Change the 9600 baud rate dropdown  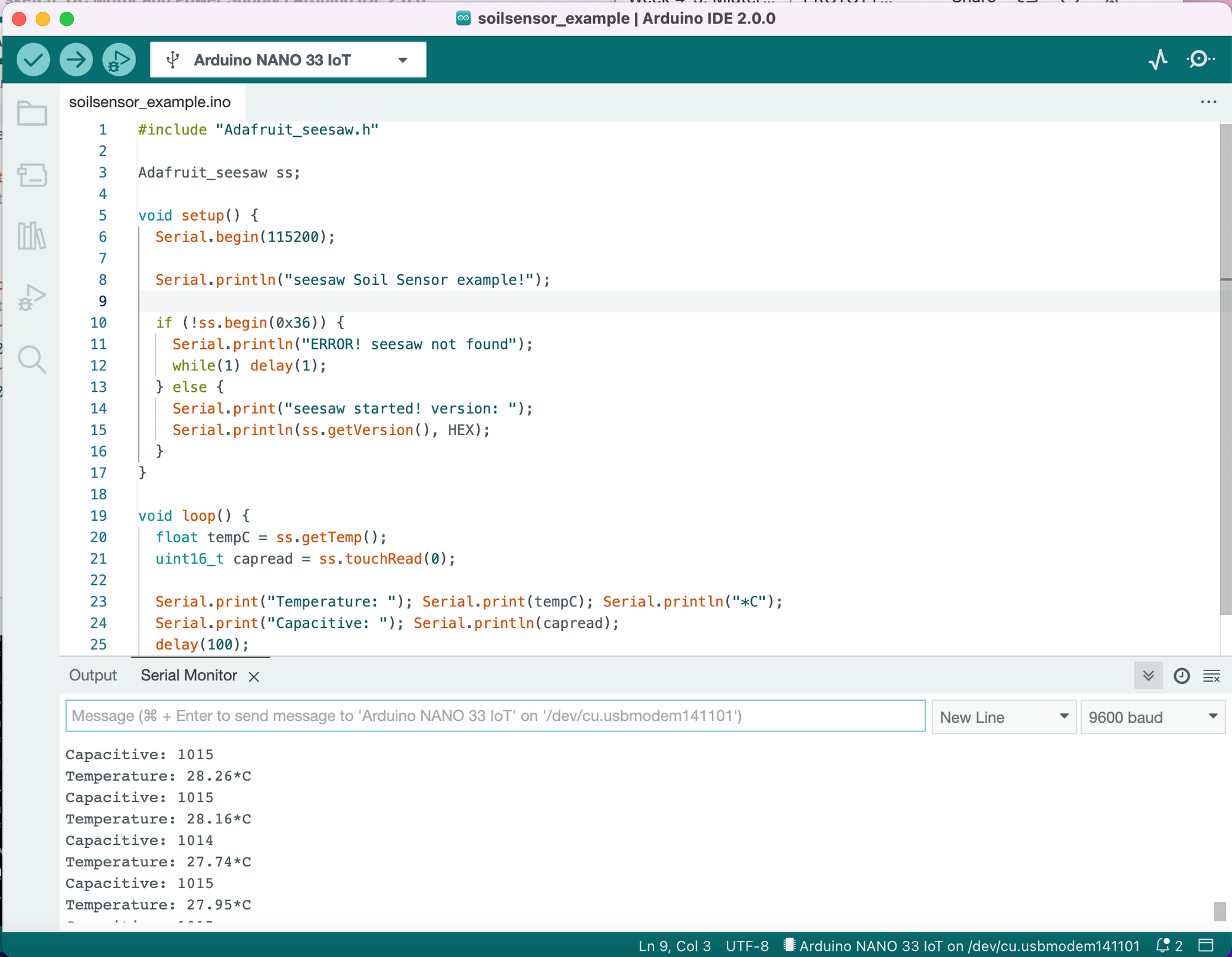pyautogui.click(x=1152, y=717)
